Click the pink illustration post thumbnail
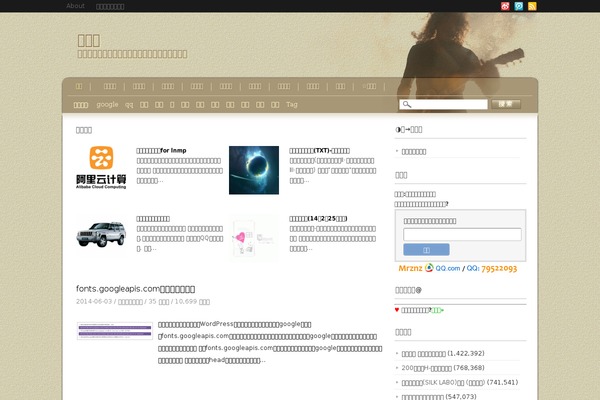The height and width of the screenshot is (400, 600). [x=254, y=237]
